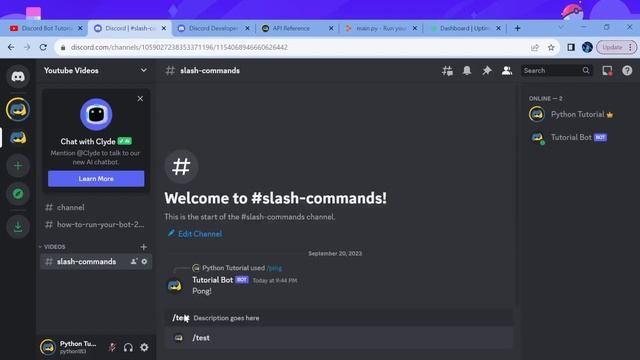Select the second Python server icon below
The width and height of the screenshot is (640, 360).
(18, 138)
